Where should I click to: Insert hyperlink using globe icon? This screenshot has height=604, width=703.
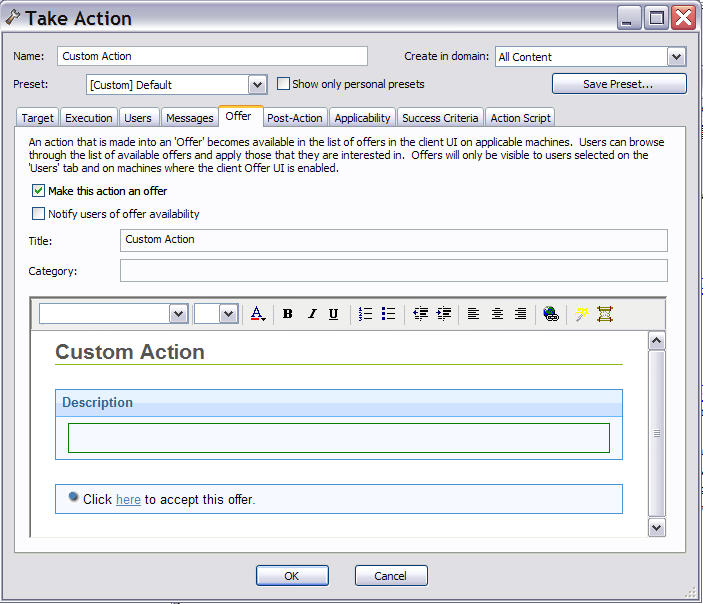pyautogui.click(x=550, y=314)
